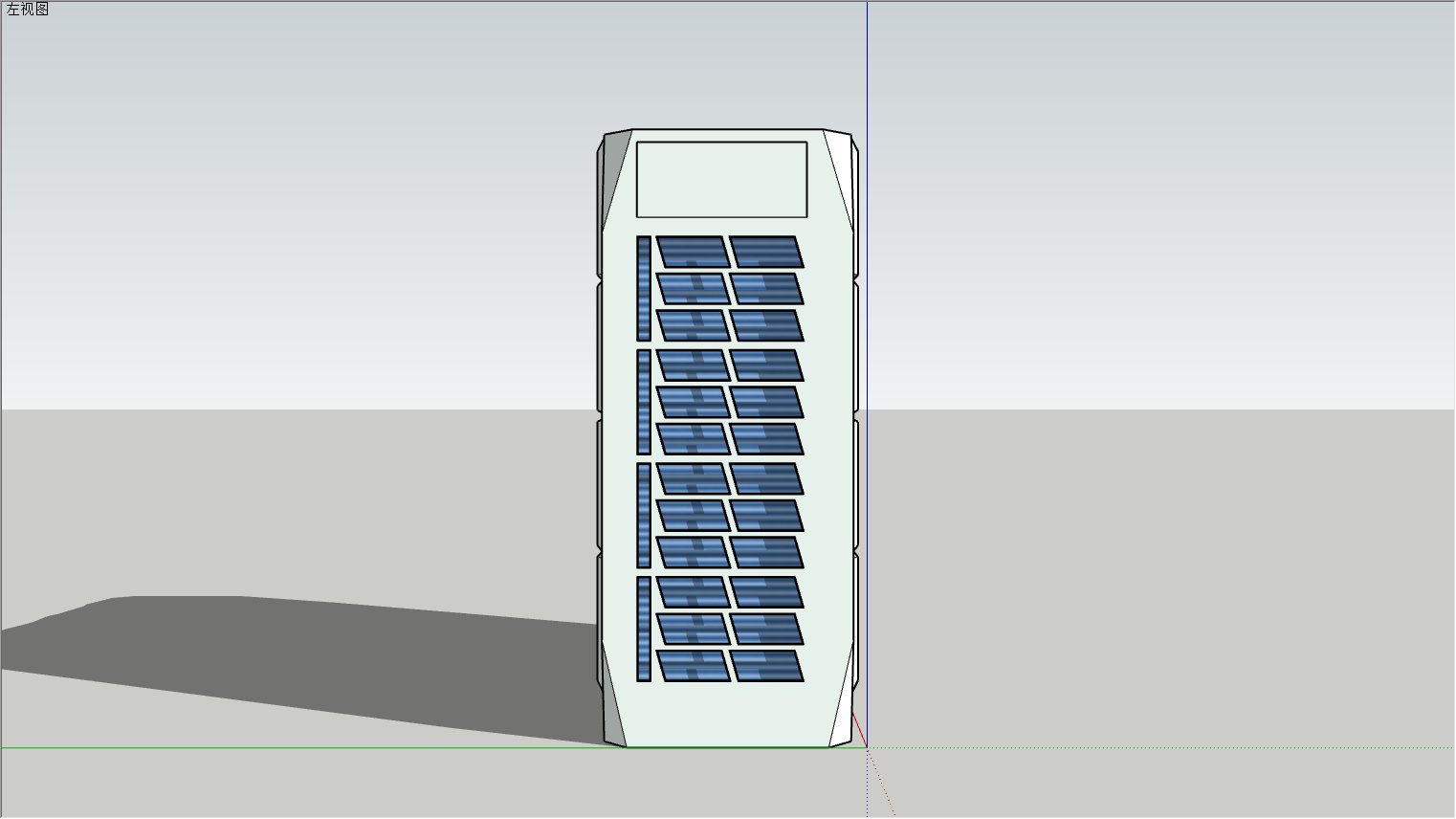Image resolution: width=1456 pixels, height=819 pixels.
Task: Pick the top-left blue glass window in the grid
Action: 693,253
